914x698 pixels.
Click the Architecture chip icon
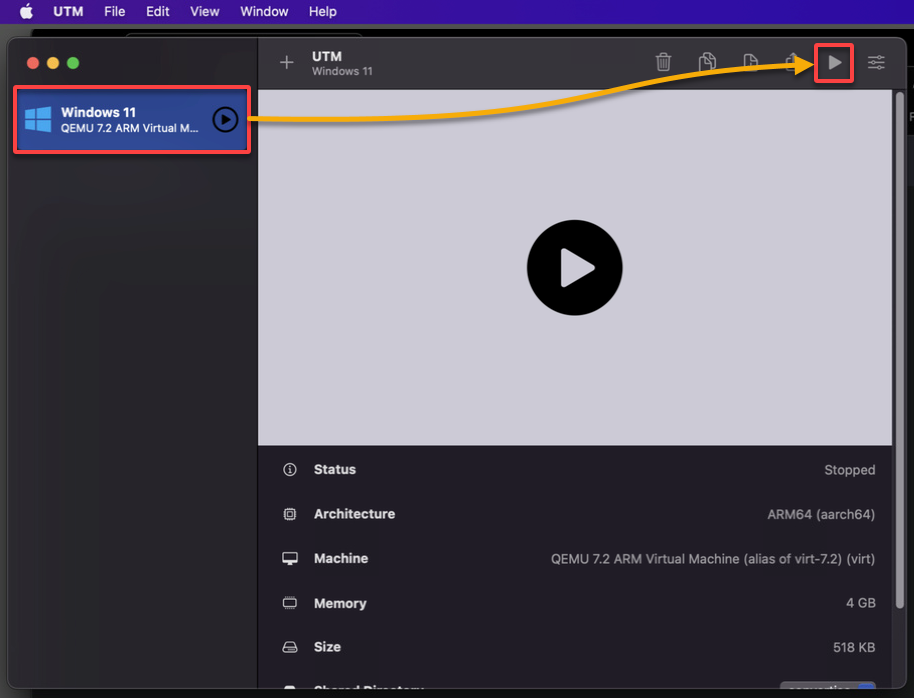290,514
